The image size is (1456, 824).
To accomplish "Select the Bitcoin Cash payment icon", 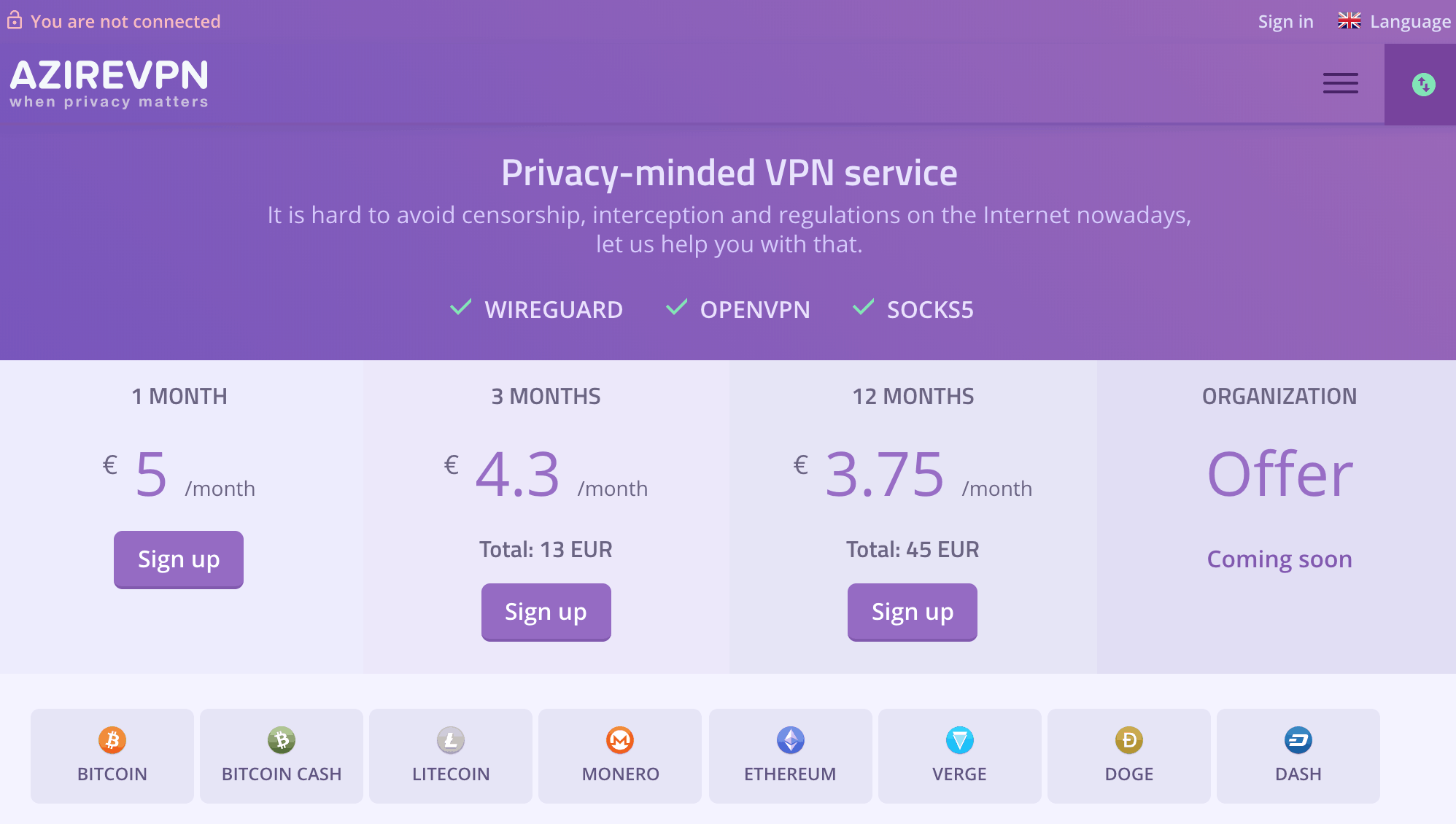I will (281, 739).
